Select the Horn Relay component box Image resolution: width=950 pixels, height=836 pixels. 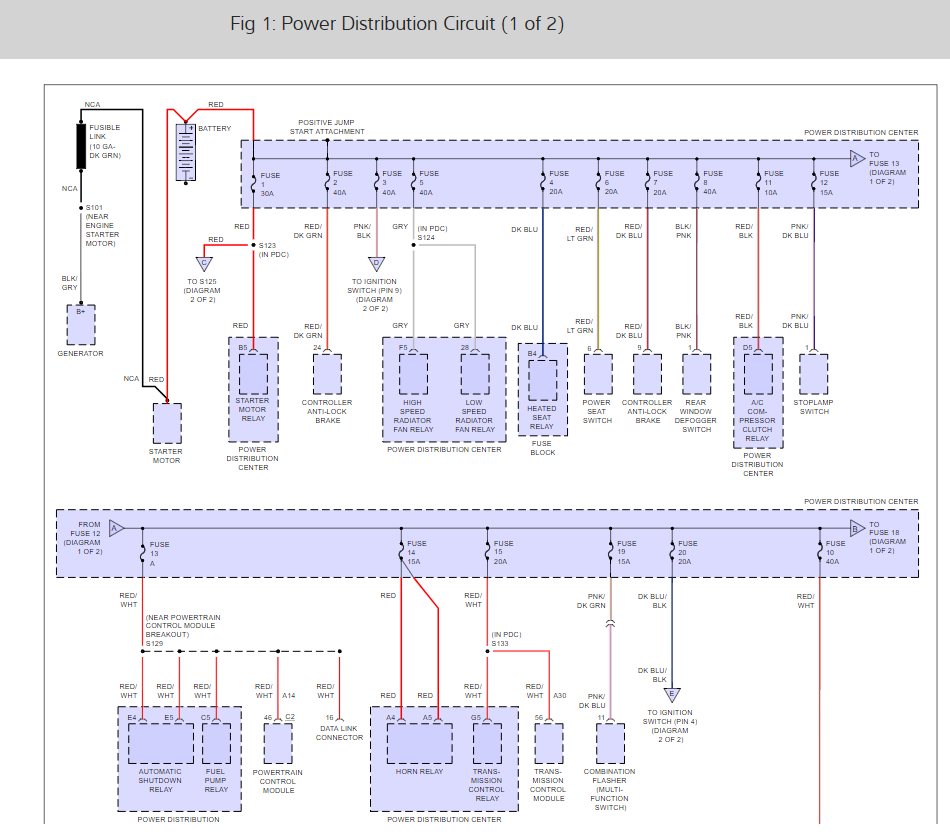419,743
